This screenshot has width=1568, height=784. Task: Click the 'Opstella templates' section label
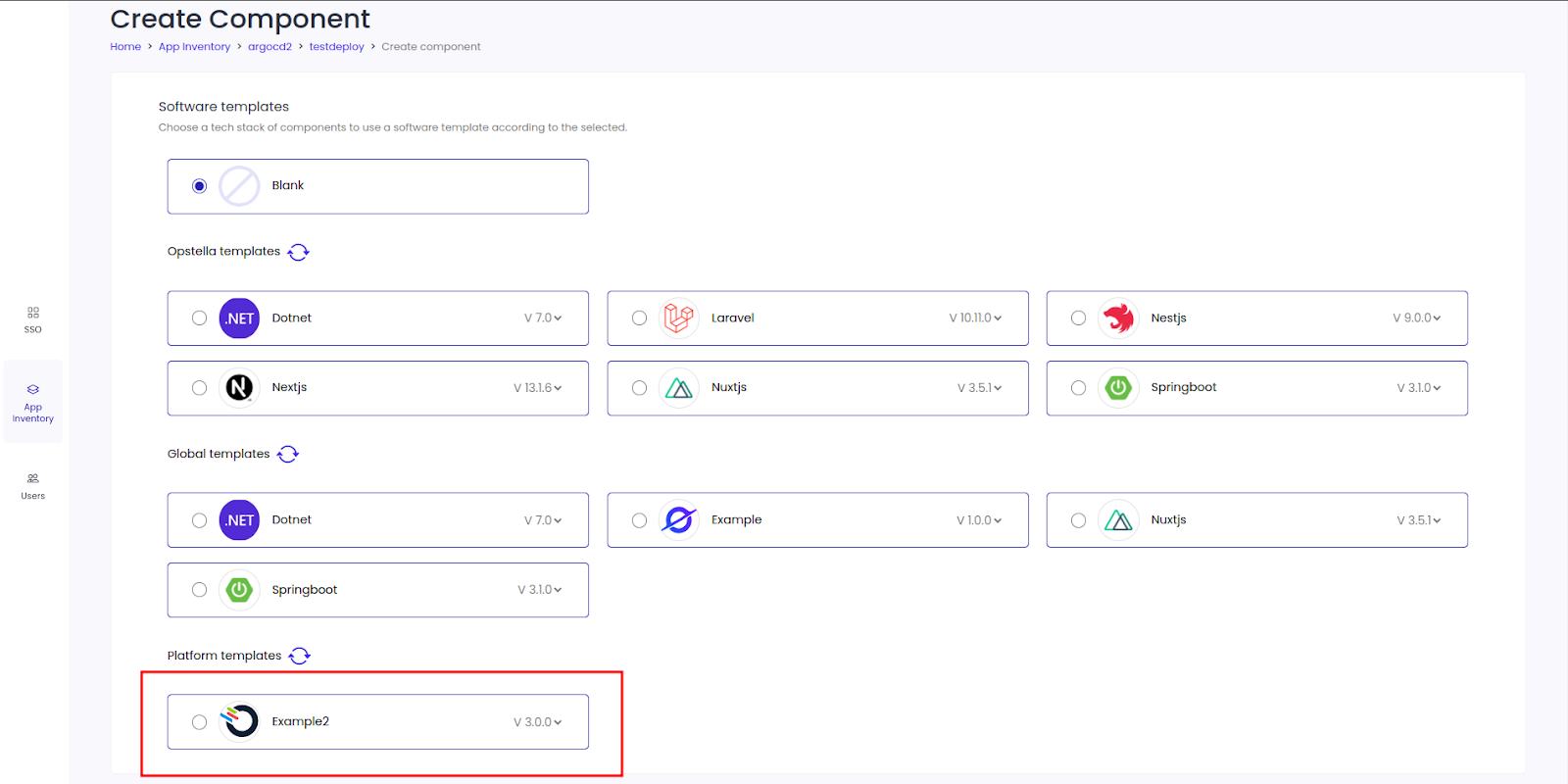pyautogui.click(x=223, y=252)
